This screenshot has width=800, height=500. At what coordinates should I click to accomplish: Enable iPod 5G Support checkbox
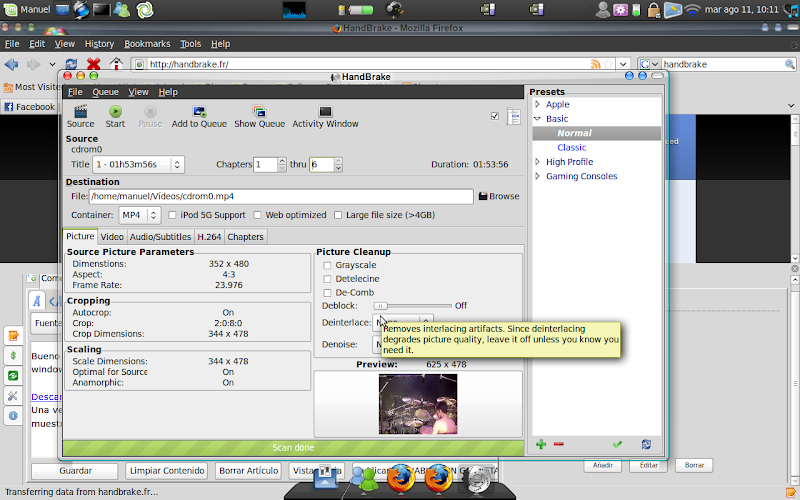[x=172, y=215]
